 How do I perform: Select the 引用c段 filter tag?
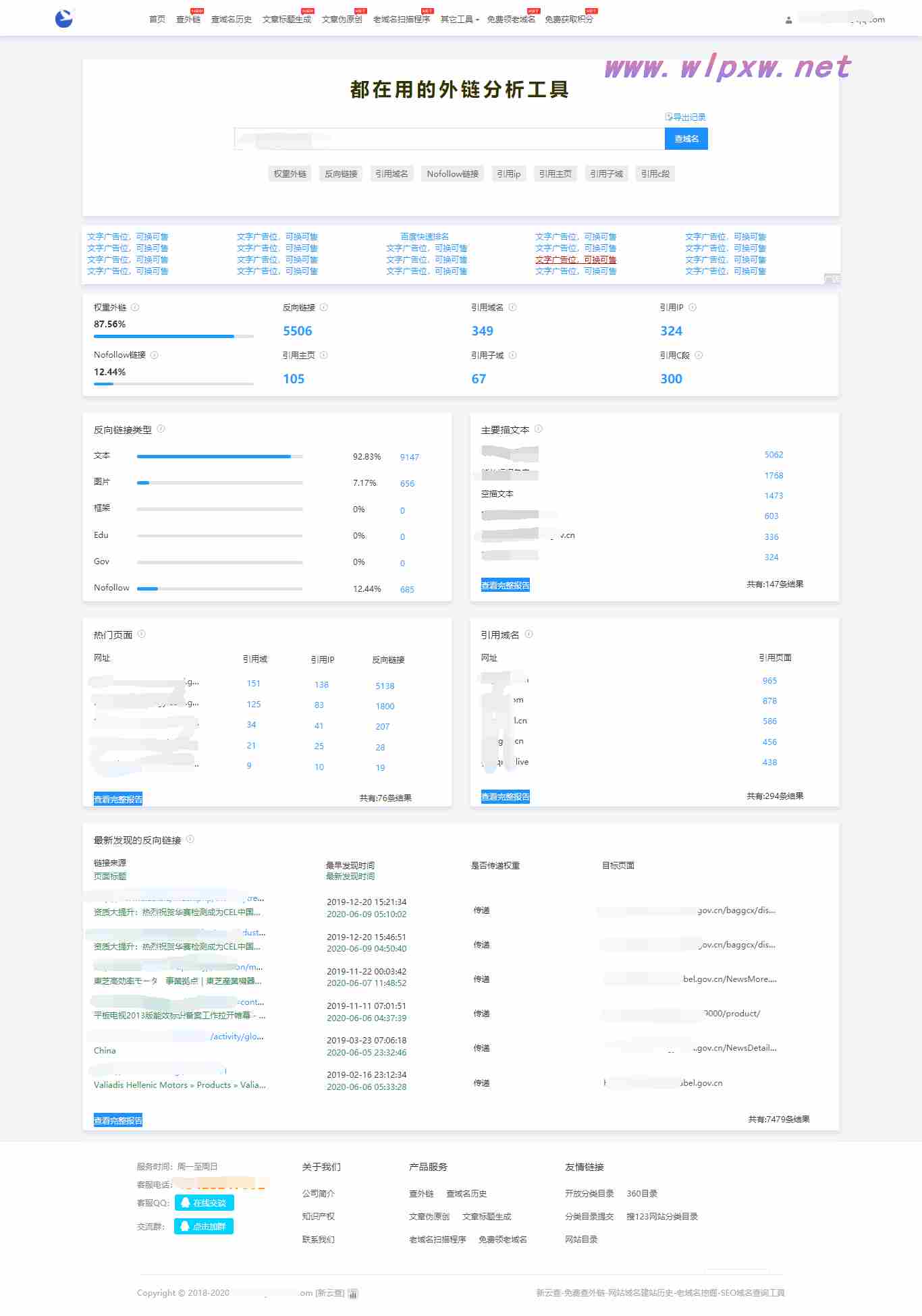[x=655, y=174]
